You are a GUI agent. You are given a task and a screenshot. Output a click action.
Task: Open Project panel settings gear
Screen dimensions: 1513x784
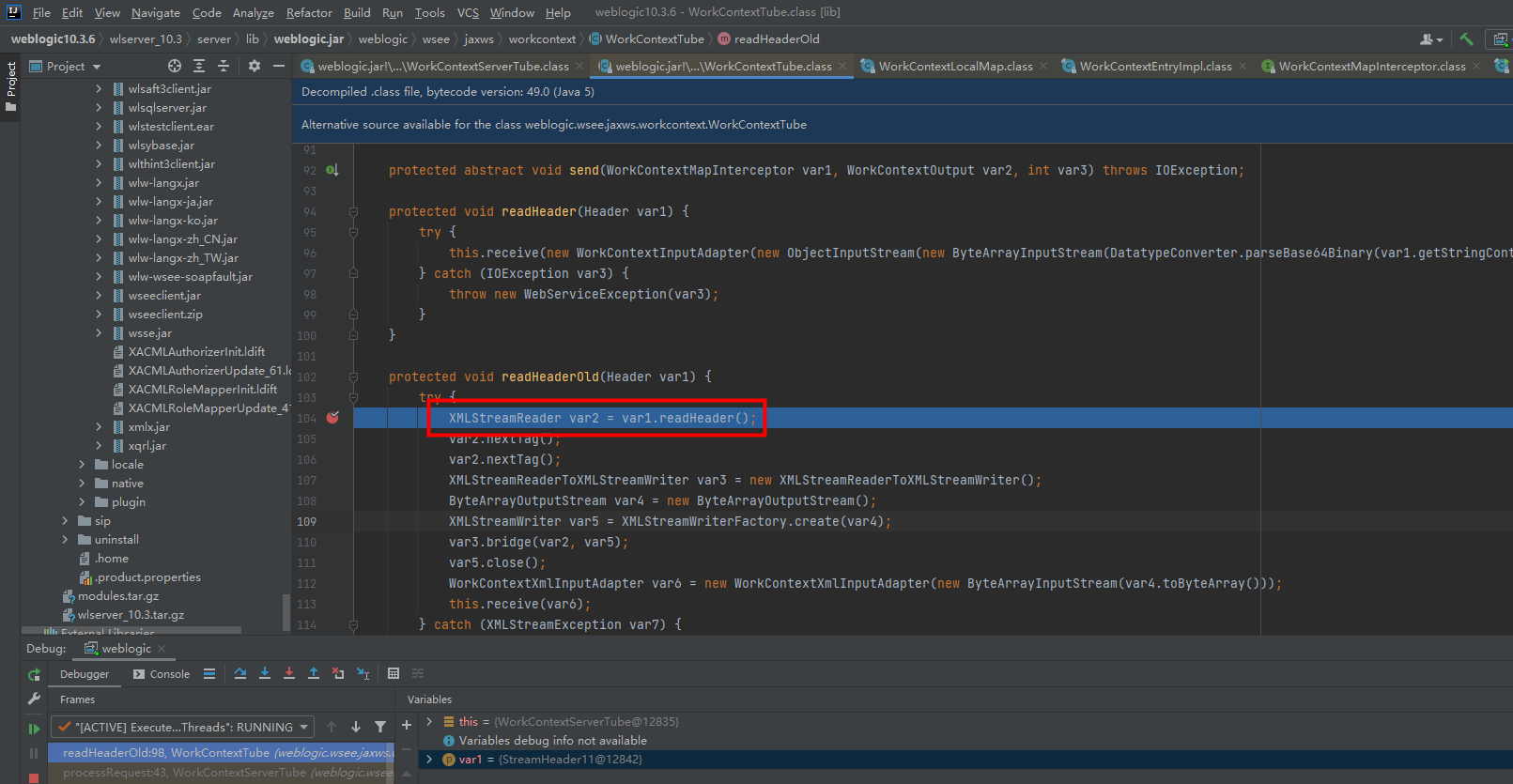point(255,66)
